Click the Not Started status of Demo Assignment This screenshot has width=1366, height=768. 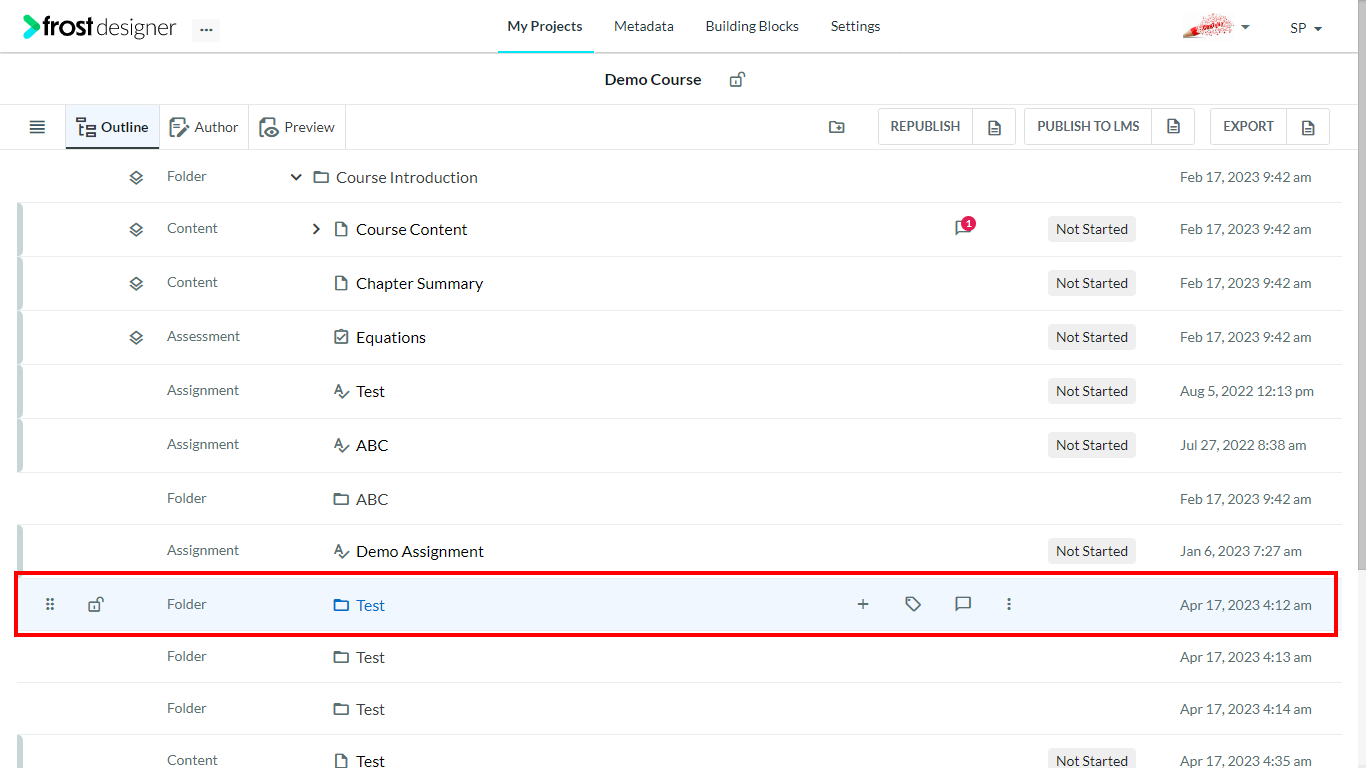[1092, 551]
